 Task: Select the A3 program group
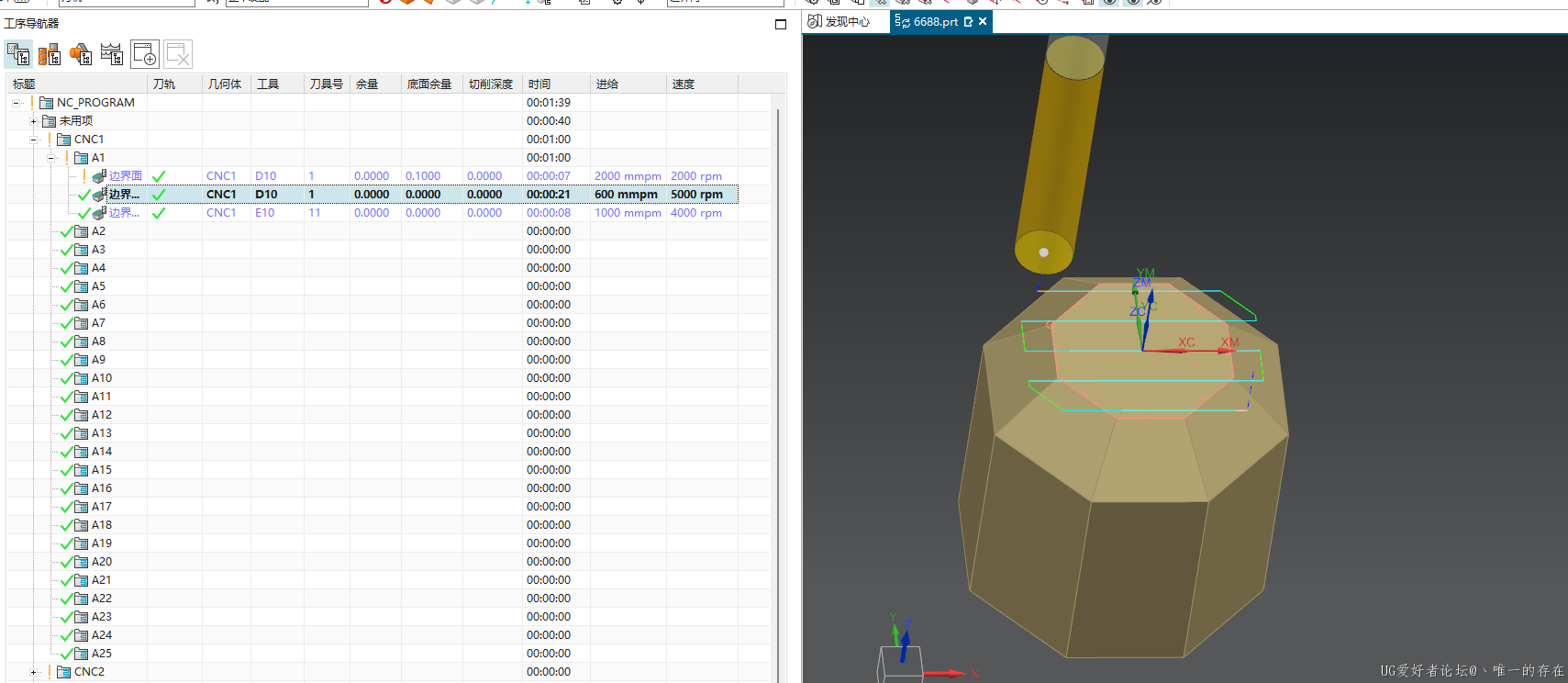98,250
